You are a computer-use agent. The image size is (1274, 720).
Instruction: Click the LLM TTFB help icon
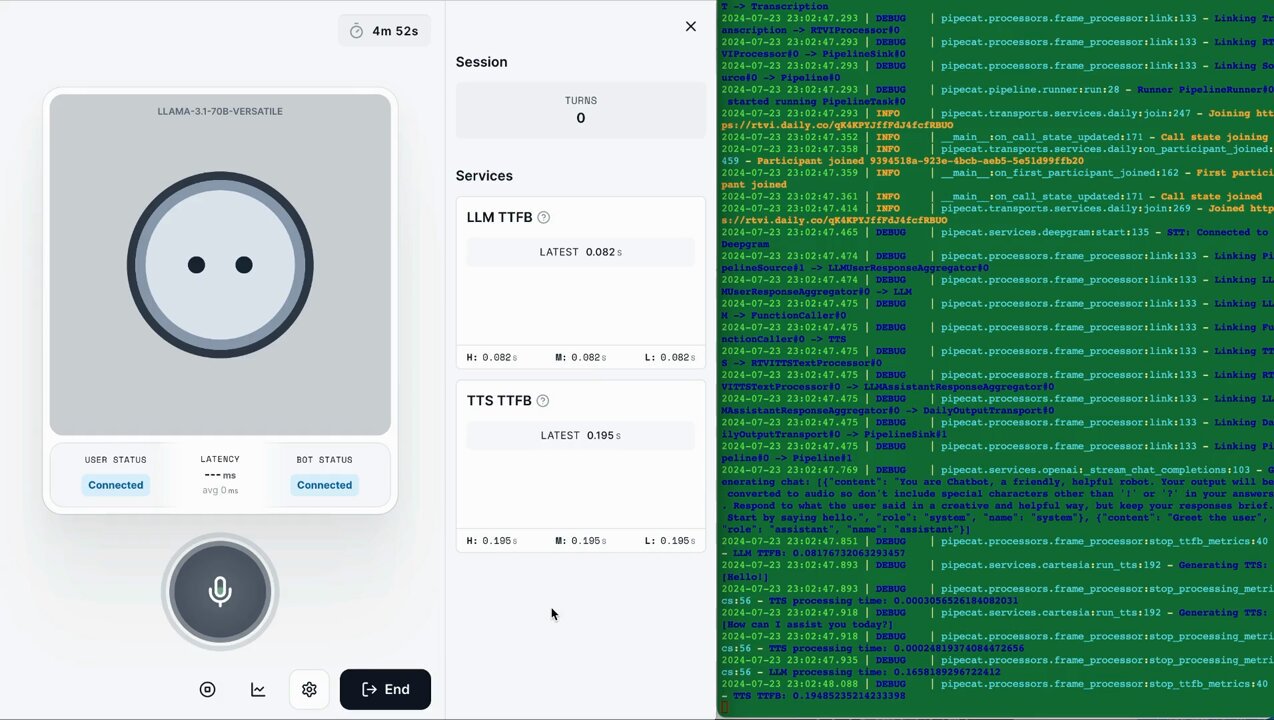click(x=544, y=217)
